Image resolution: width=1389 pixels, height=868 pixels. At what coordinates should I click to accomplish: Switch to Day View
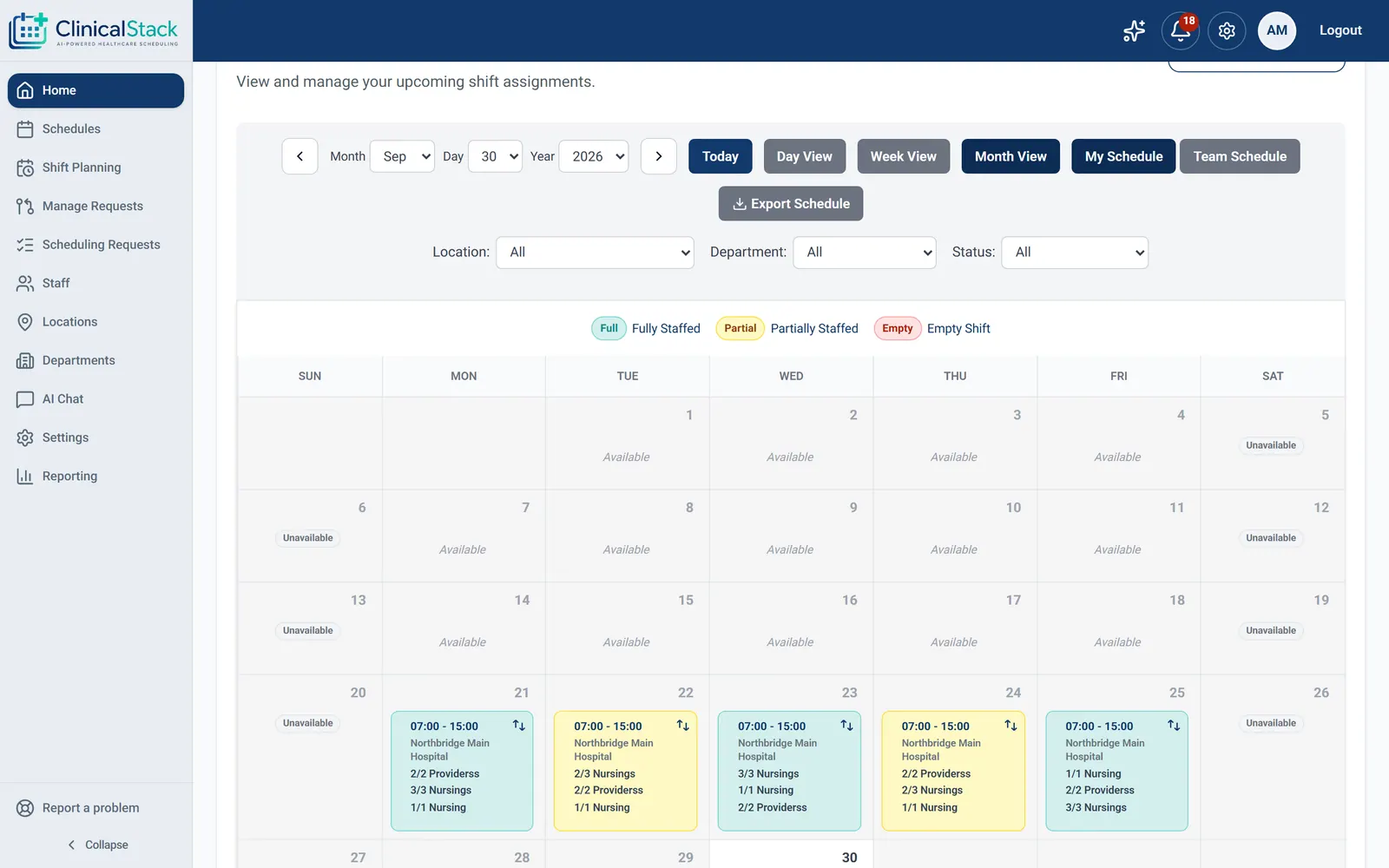click(x=804, y=156)
